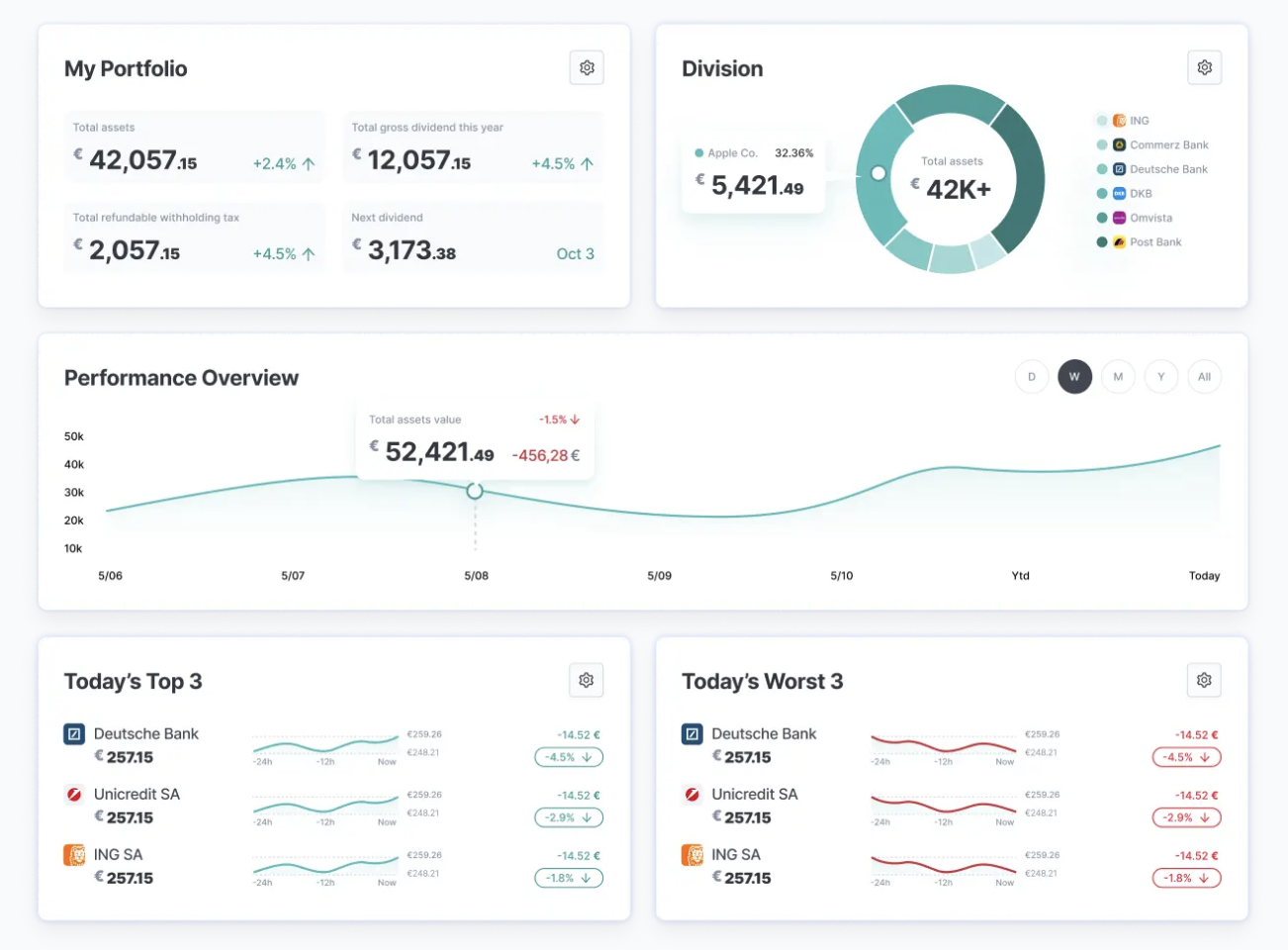Click the Next dividend € 3,173.38 value
1288x950 pixels.
click(404, 249)
